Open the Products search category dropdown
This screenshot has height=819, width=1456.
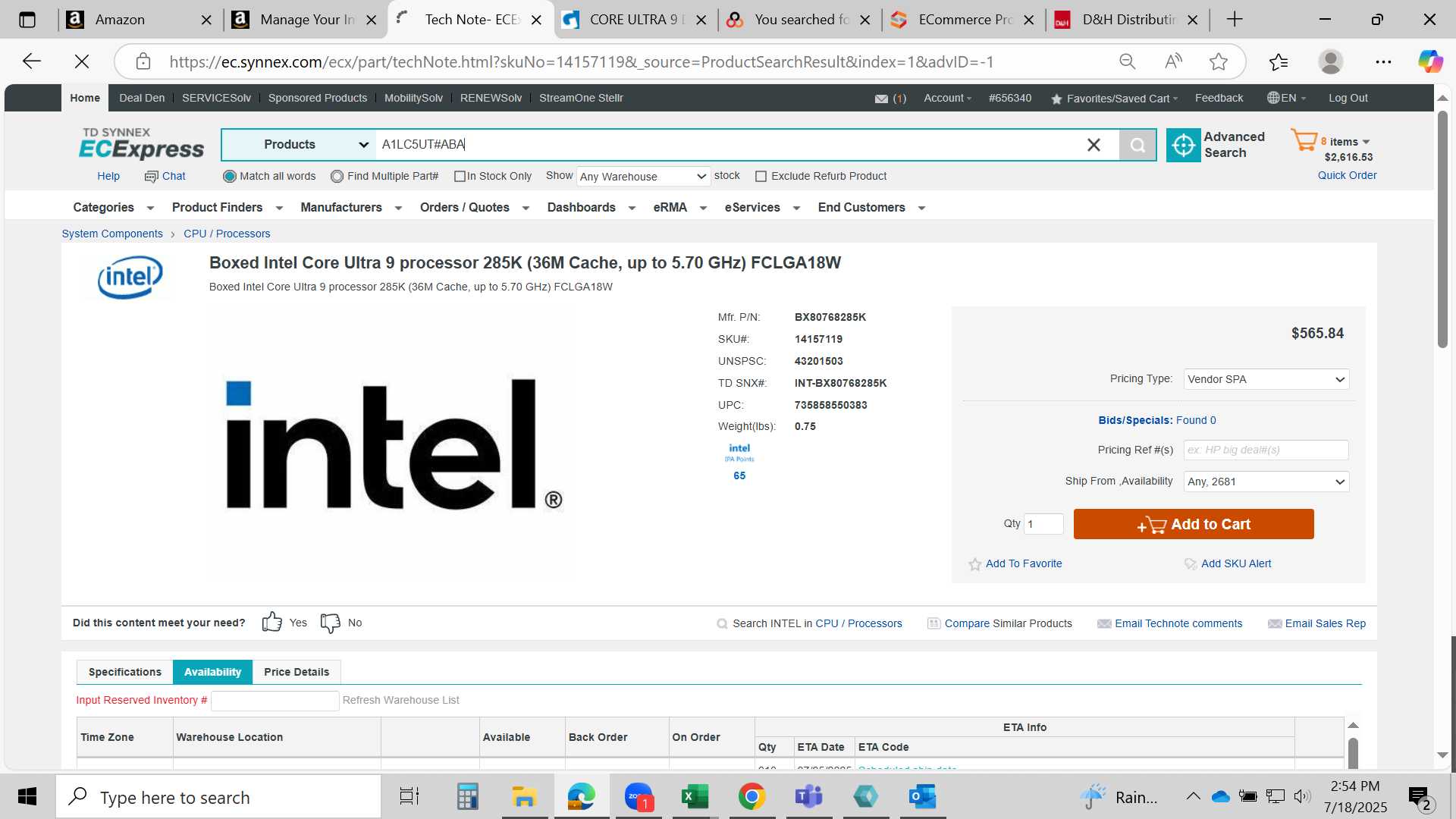pos(299,145)
